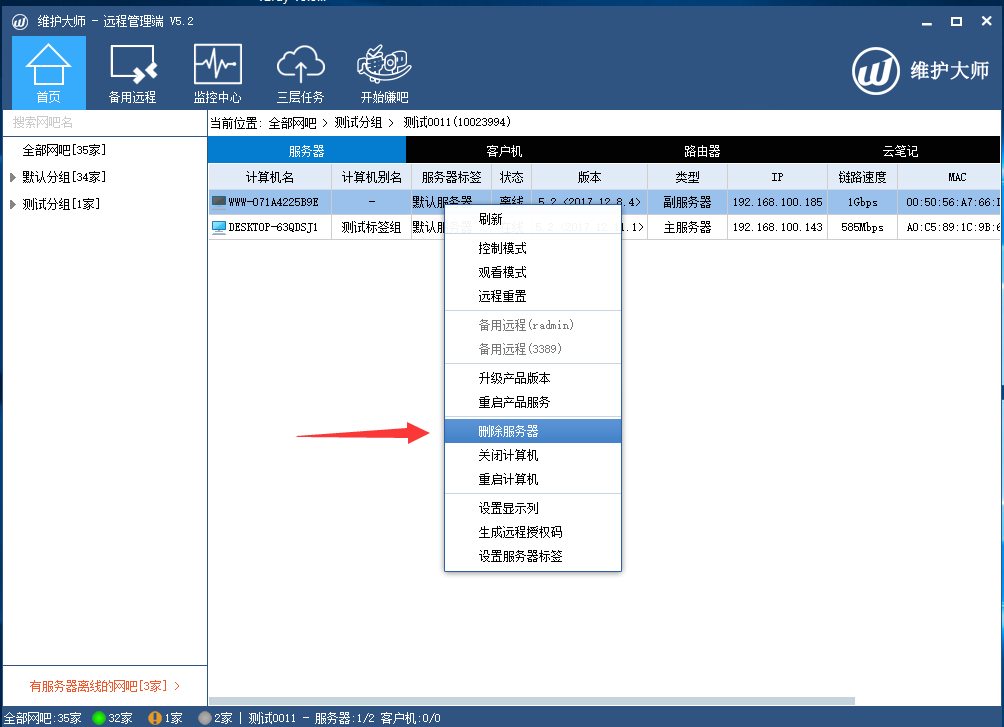Switch to the 服务器 tab
The width and height of the screenshot is (1004, 727).
click(307, 151)
